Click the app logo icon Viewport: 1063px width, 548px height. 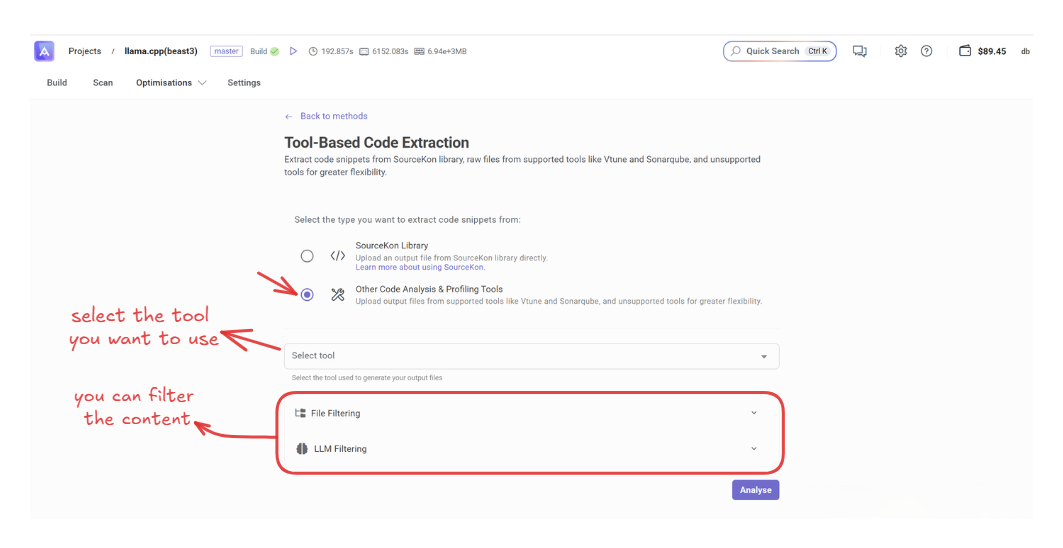tap(44, 51)
